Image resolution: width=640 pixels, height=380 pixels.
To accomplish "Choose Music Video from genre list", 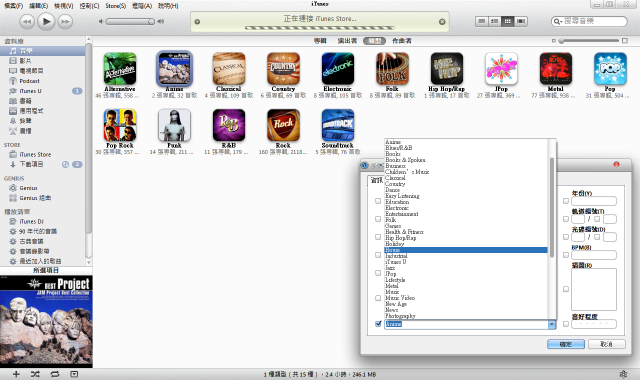I will 466,298.
